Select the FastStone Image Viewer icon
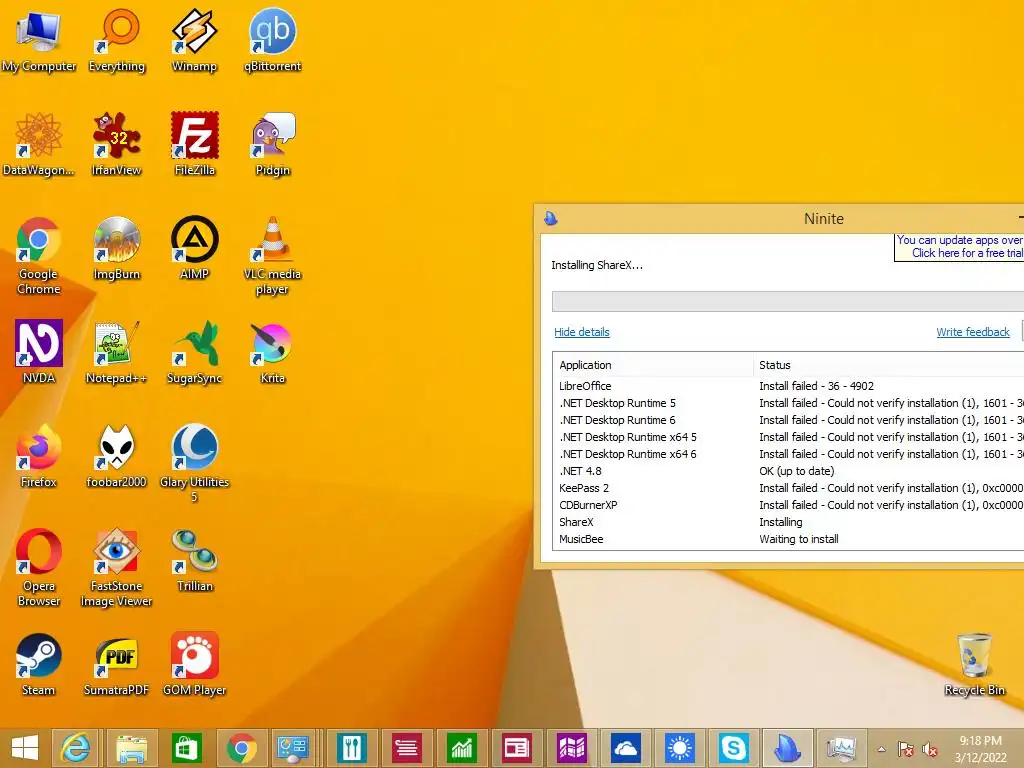 (x=117, y=568)
